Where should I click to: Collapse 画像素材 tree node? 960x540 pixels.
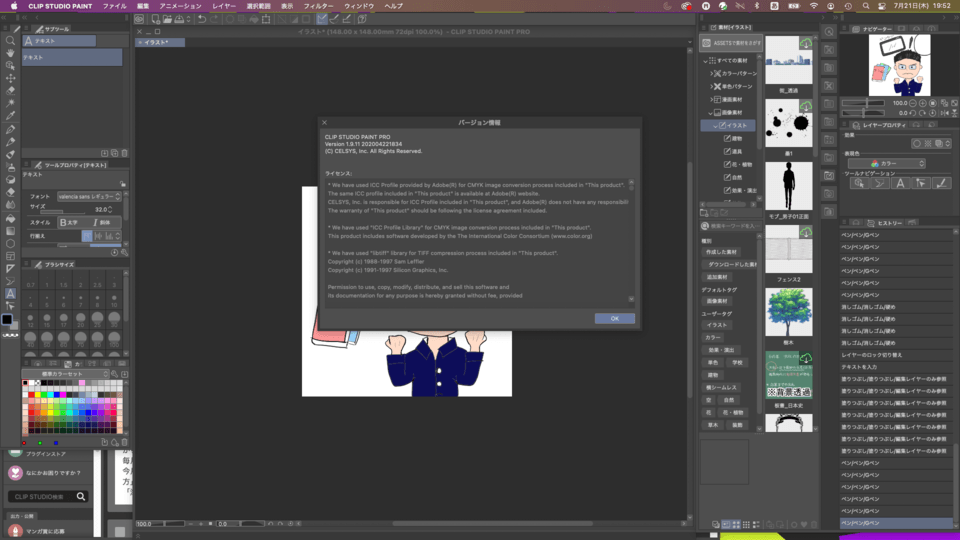tap(711, 113)
